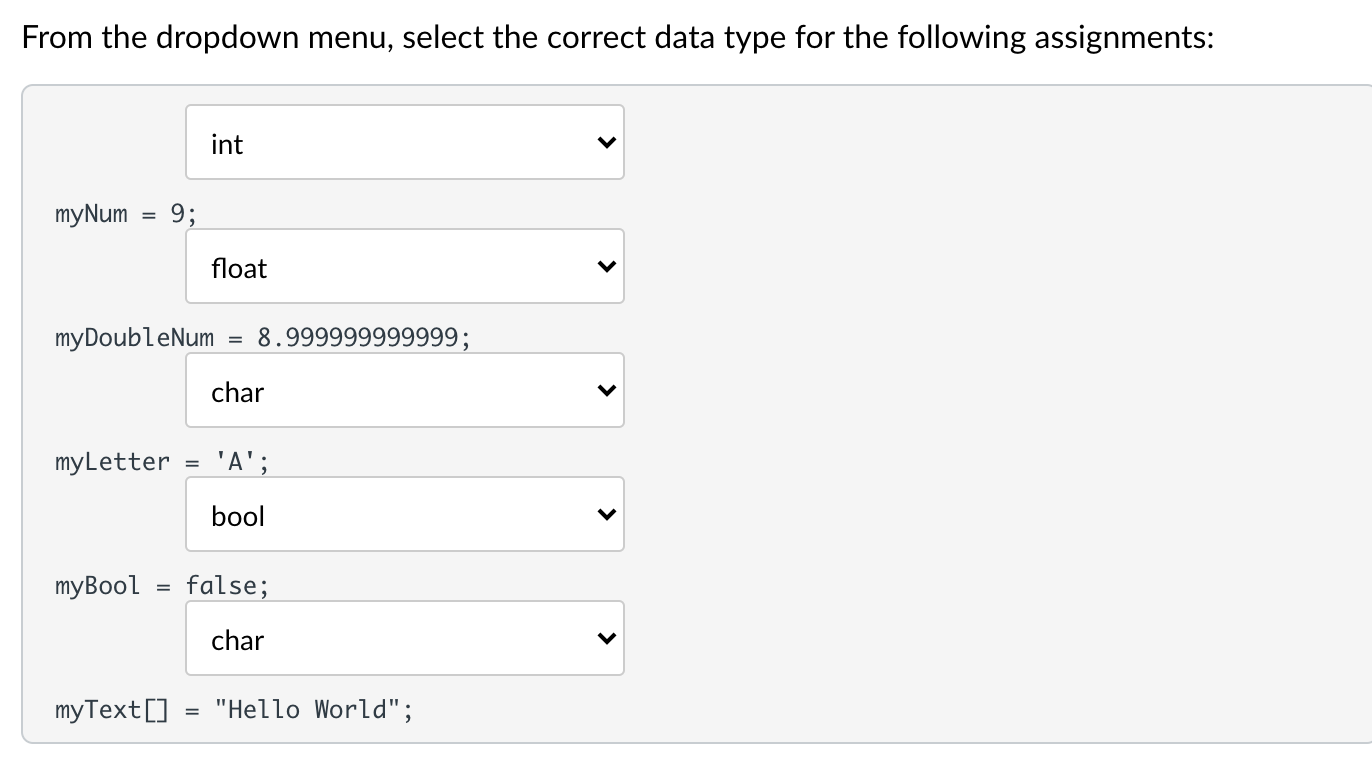Open the char dropdown above myLetter
Image resolution: width=1372 pixels, height=774 pixels.
[x=404, y=391]
